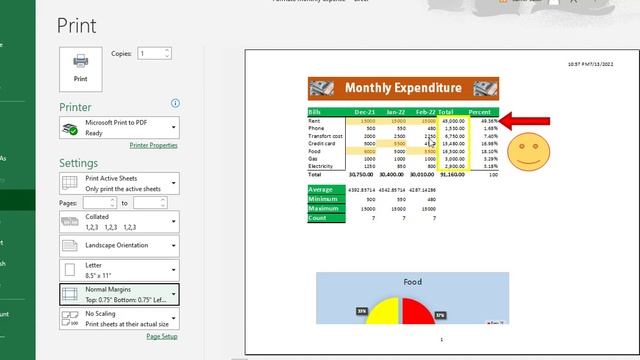Click the Minimum label in preview
Screen dimensions: 640x360
[326, 199]
